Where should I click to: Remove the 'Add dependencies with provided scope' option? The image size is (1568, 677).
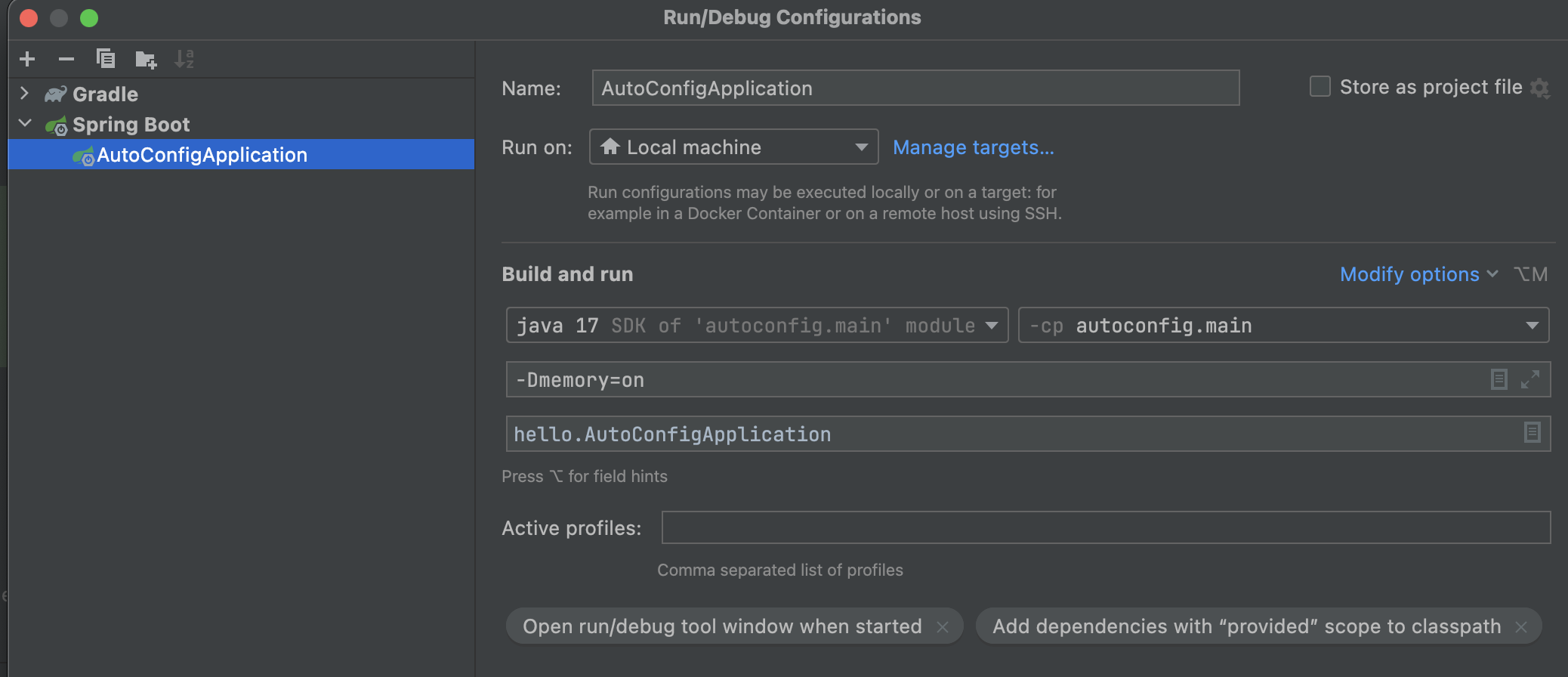pyautogui.click(x=1521, y=627)
